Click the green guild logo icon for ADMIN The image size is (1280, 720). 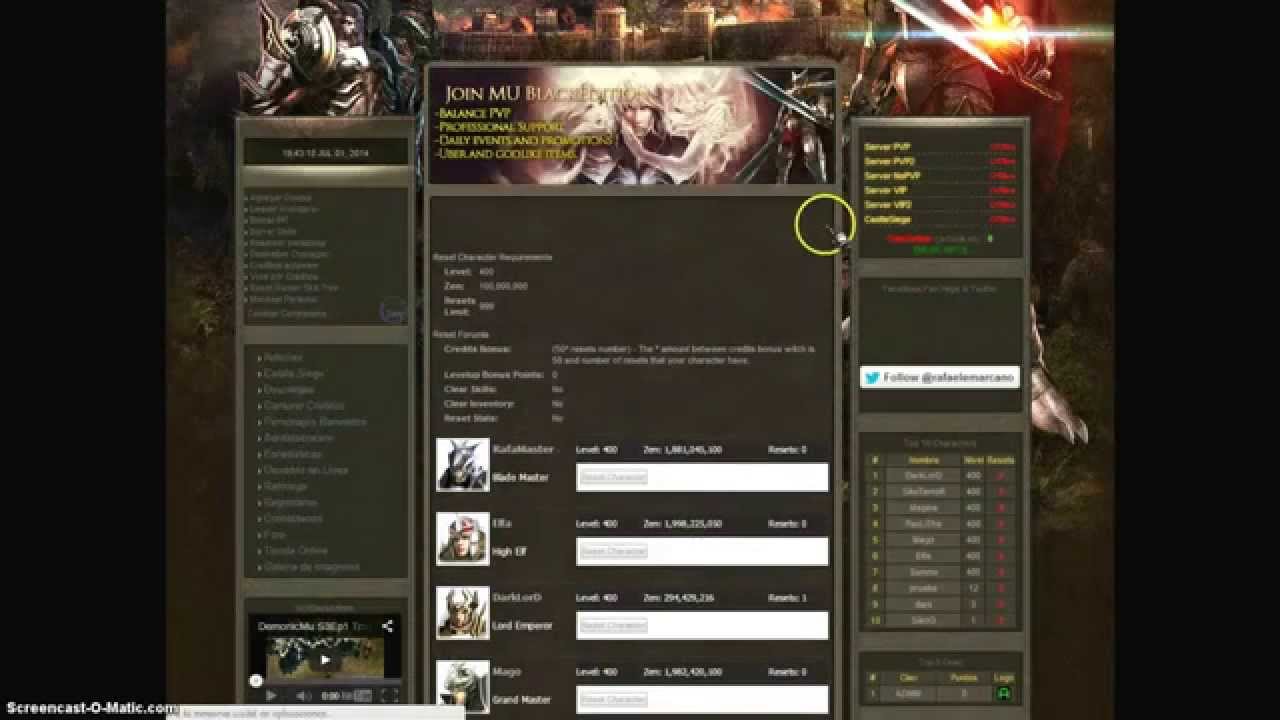[x=1004, y=693]
